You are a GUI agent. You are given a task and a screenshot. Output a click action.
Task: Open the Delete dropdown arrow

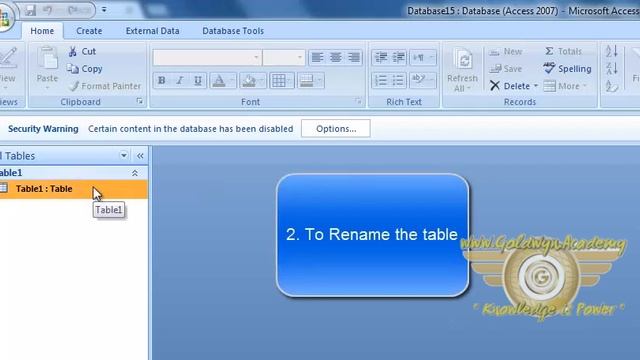click(536, 86)
